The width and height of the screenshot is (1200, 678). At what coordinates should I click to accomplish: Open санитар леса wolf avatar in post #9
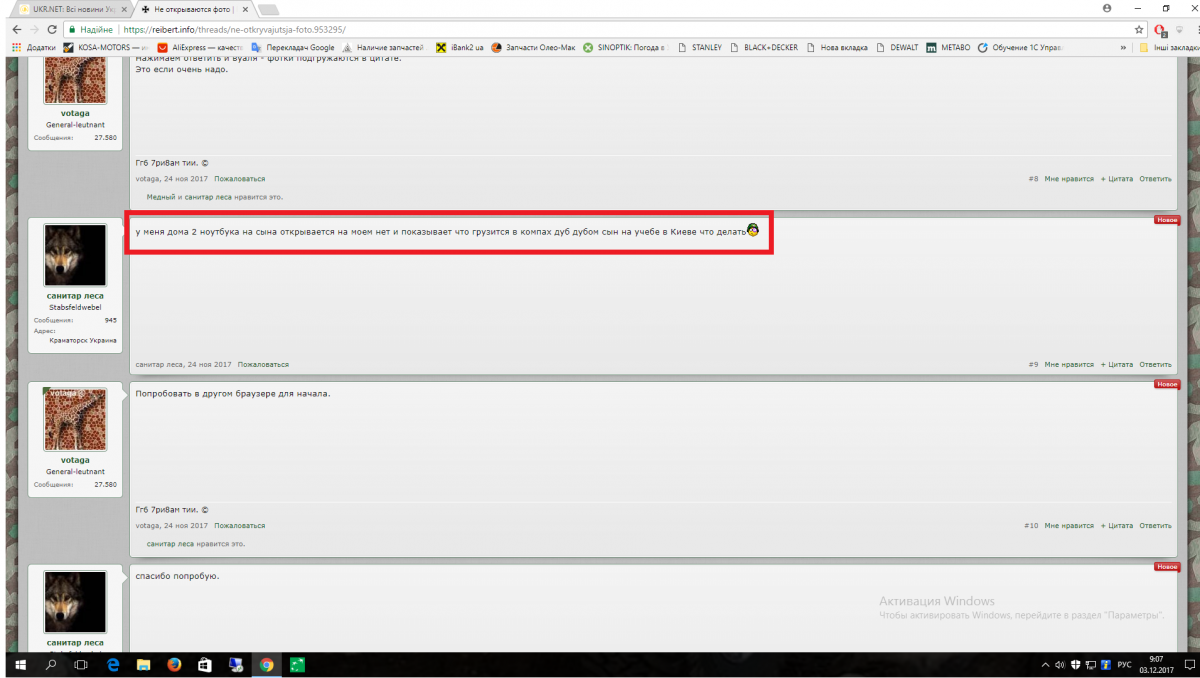click(75, 255)
